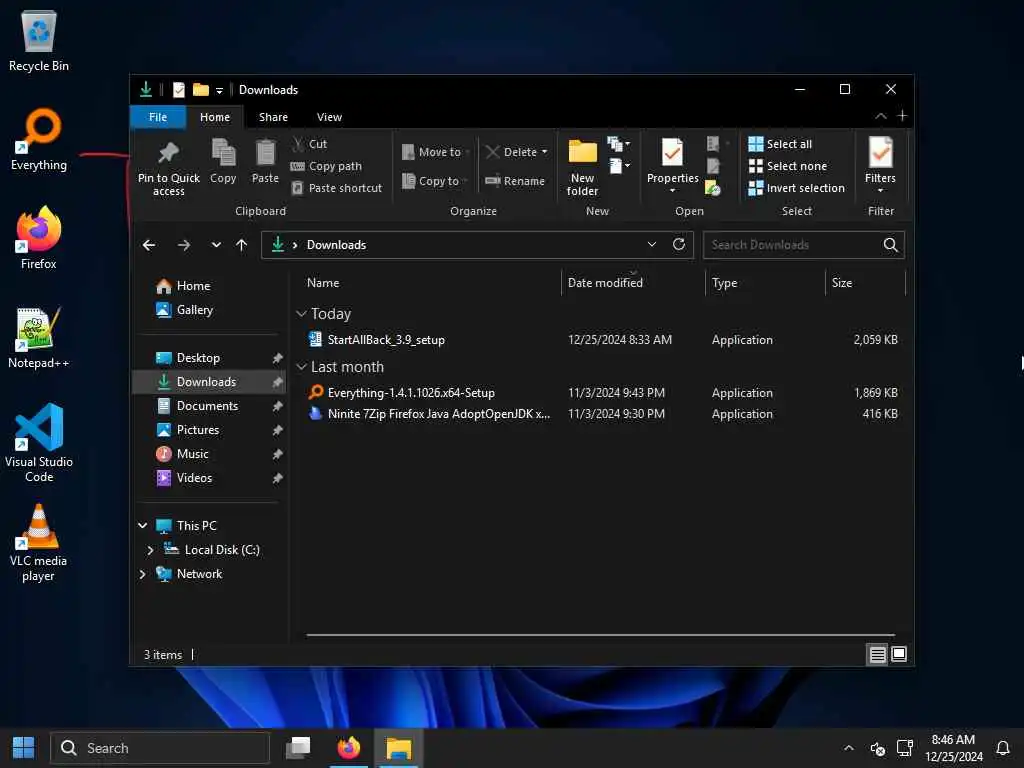Open the Move to command
This screenshot has width=1024, height=768.
click(435, 152)
